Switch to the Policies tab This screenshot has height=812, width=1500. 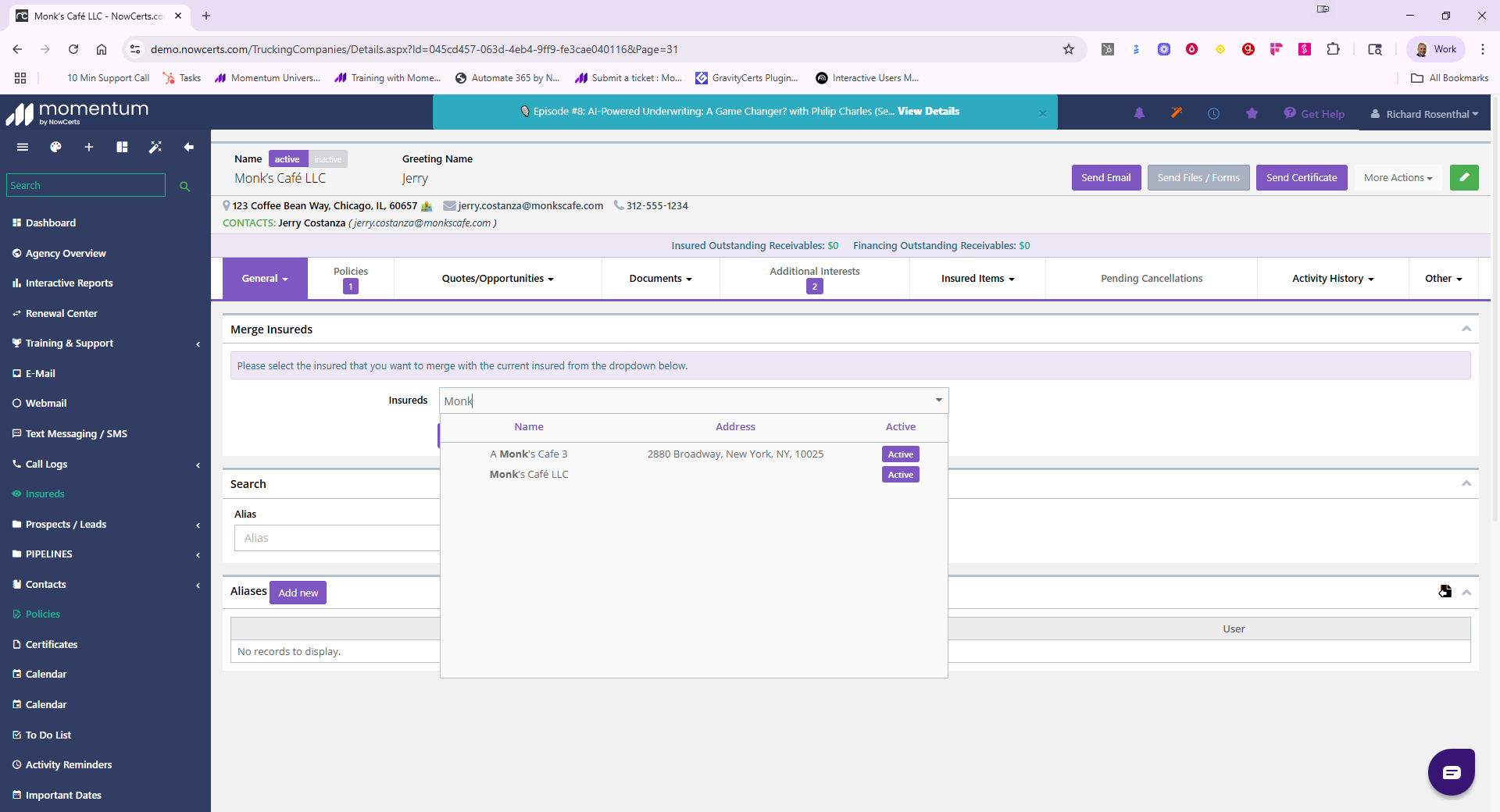click(x=351, y=279)
